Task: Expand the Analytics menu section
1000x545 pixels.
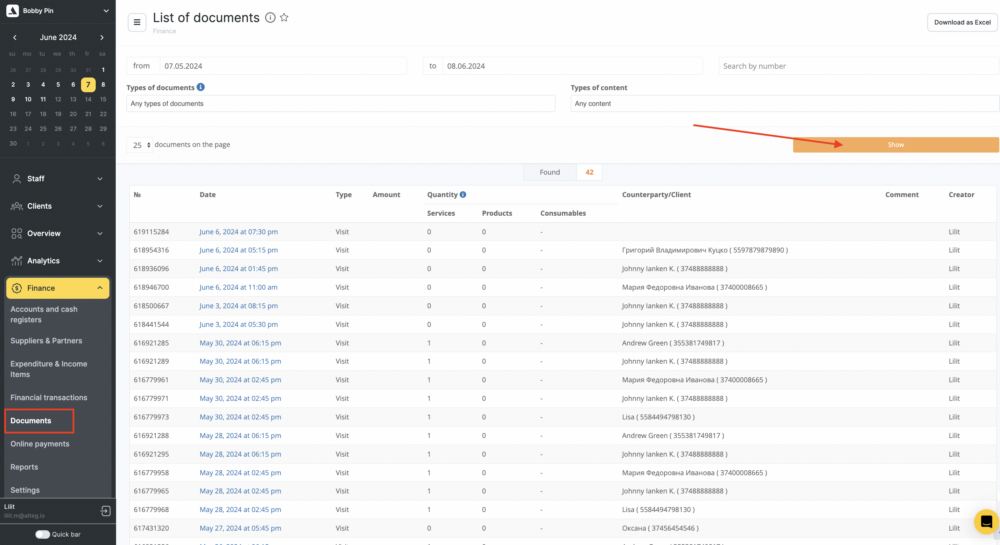Action: [x=99, y=261]
